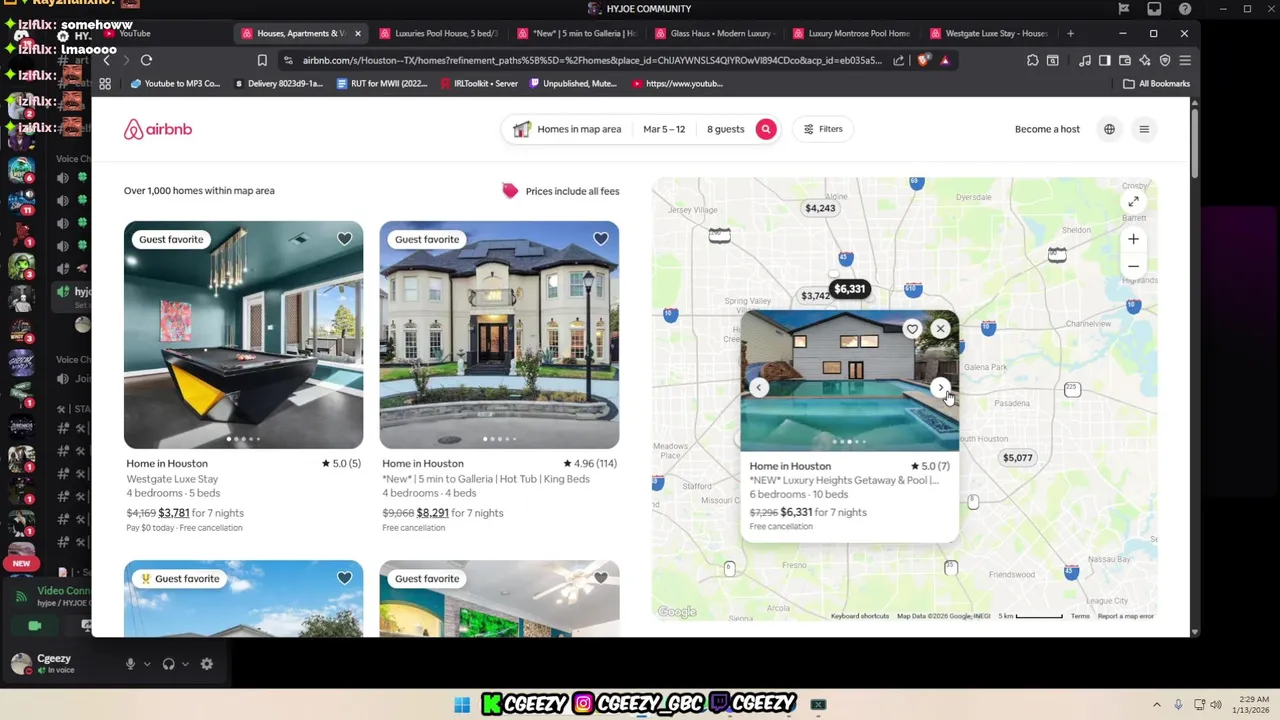Change the 8 guests selection
1280x720 pixels.
[x=725, y=129]
